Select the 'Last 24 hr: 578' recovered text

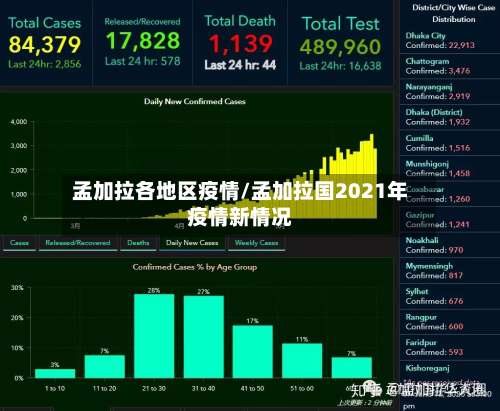(143, 61)
